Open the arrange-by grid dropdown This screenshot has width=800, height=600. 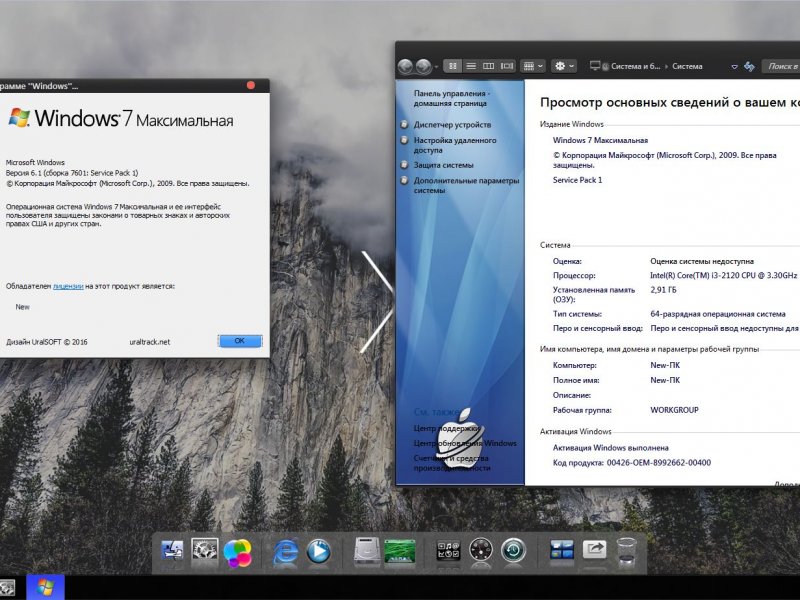pyautogui.click(x=533, y=66)
